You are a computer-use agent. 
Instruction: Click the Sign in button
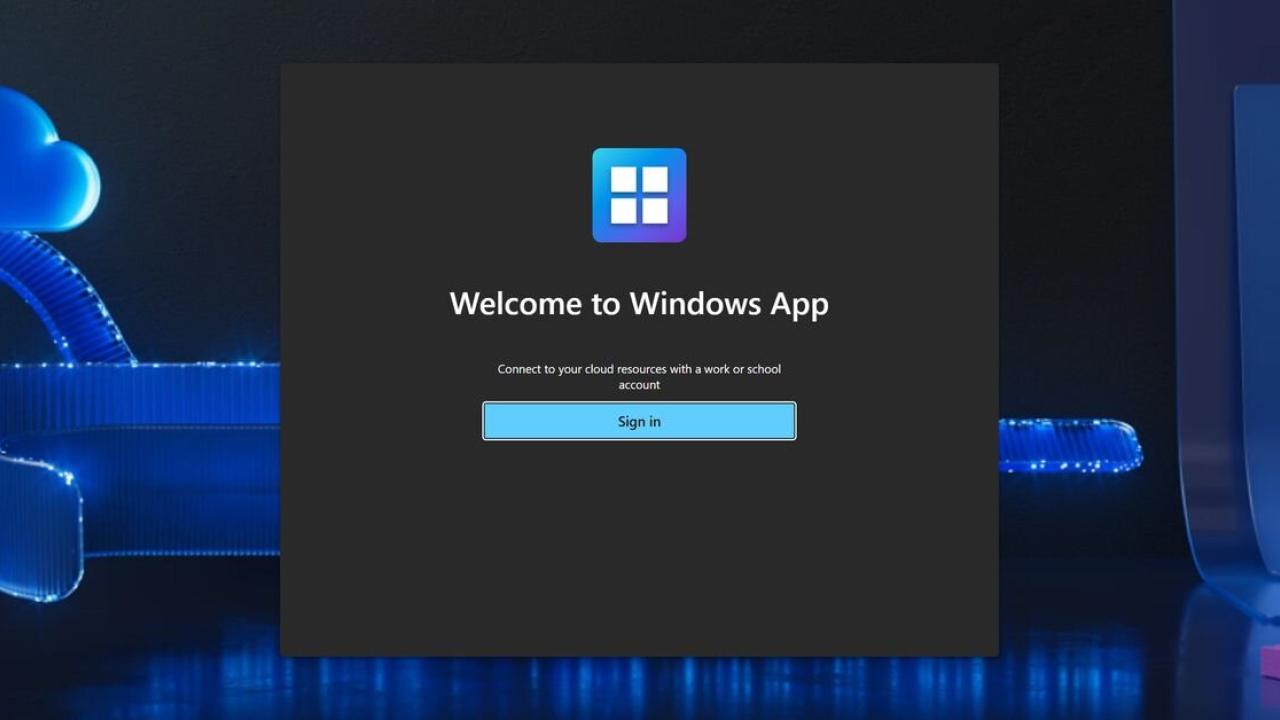(639, 421)
